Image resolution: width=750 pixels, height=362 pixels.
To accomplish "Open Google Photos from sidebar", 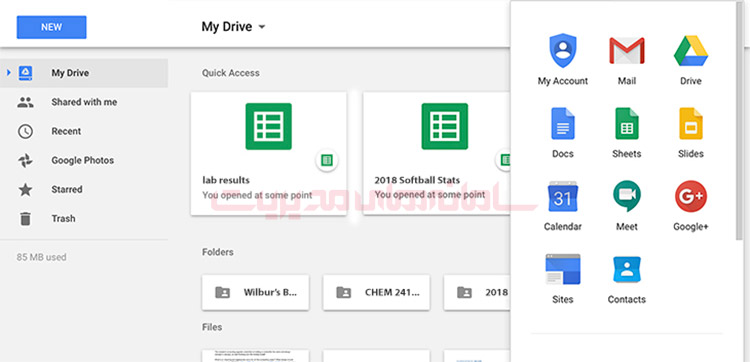I will click(x=83, y=160).
